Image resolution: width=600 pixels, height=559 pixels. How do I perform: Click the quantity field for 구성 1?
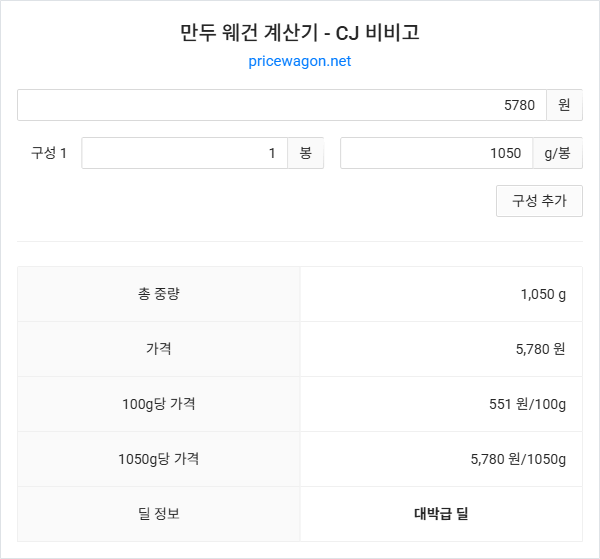click(184, 153)
